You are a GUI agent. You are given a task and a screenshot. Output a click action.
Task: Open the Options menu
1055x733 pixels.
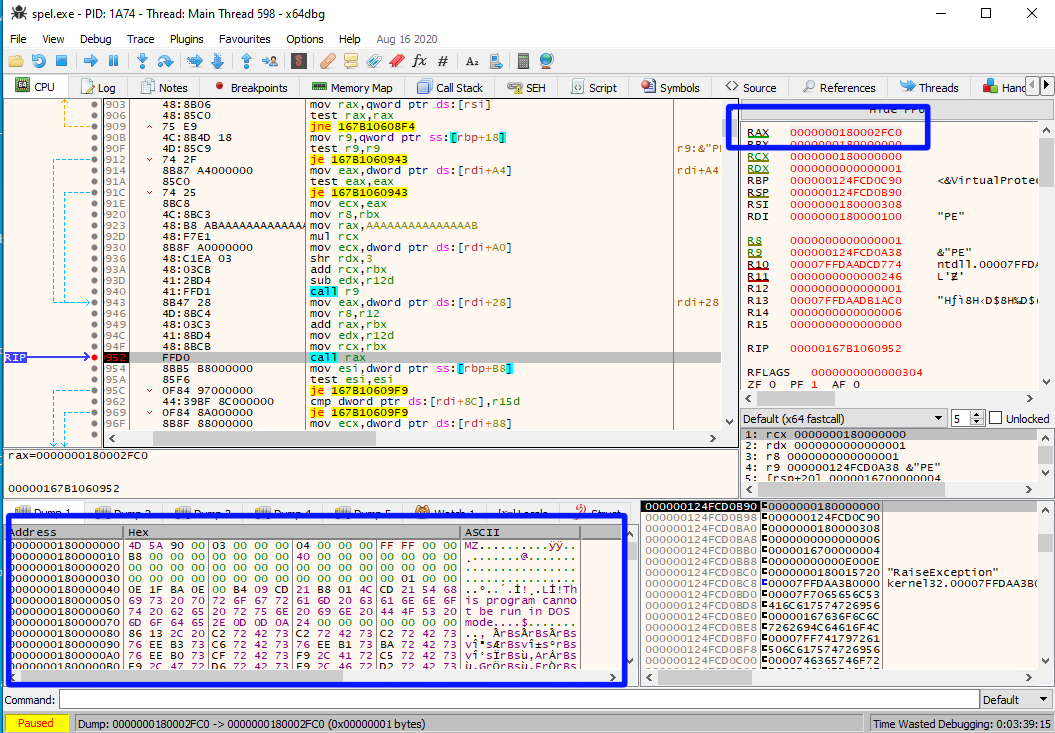pyautogui.click(x=305, y=39)
